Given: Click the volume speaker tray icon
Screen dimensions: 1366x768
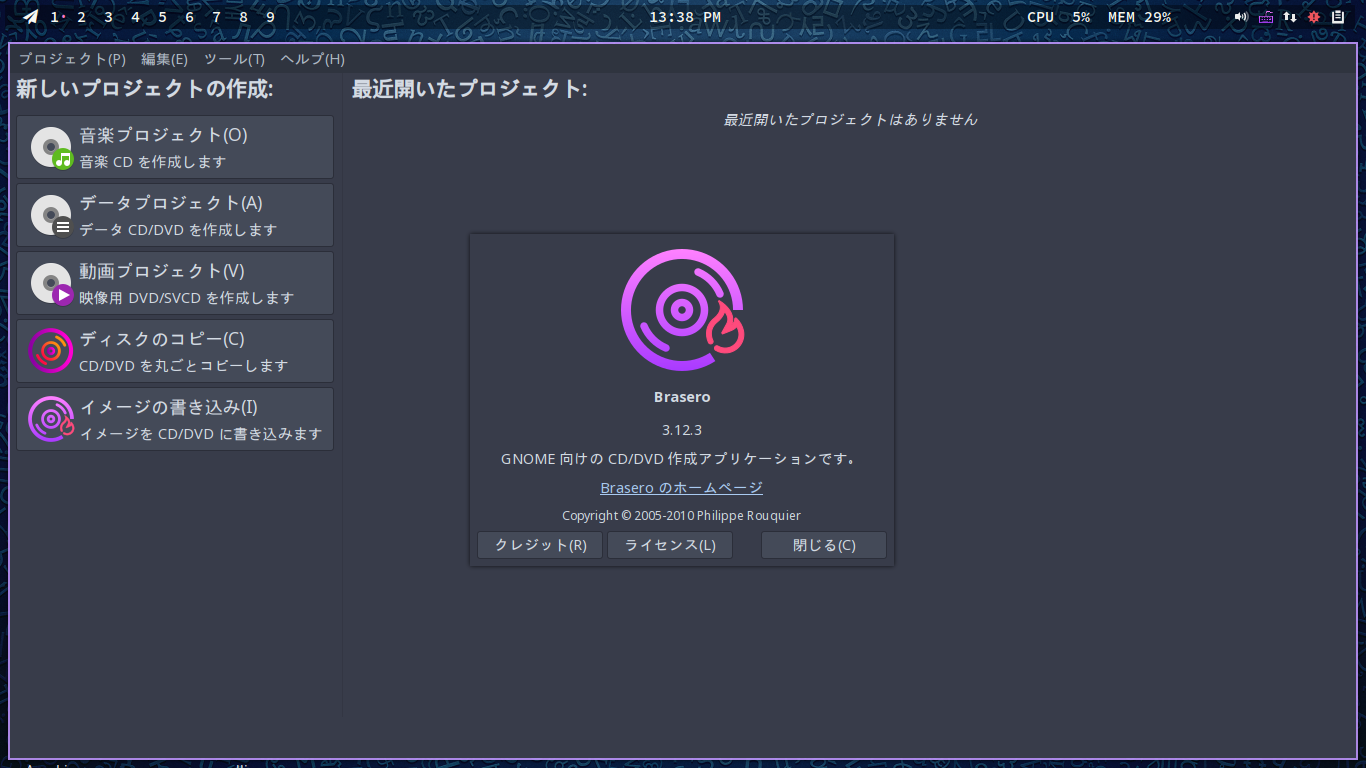Looking at the screenshot, I should [1241, 17].
